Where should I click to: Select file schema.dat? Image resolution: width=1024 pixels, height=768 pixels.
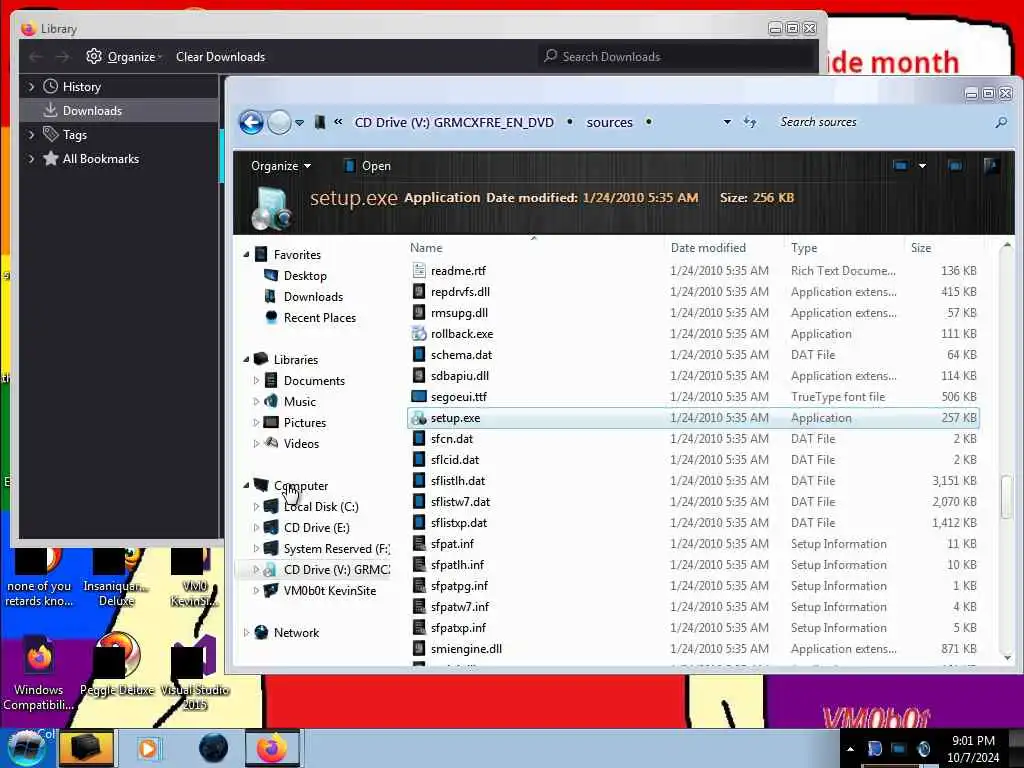tap(461, 355)
